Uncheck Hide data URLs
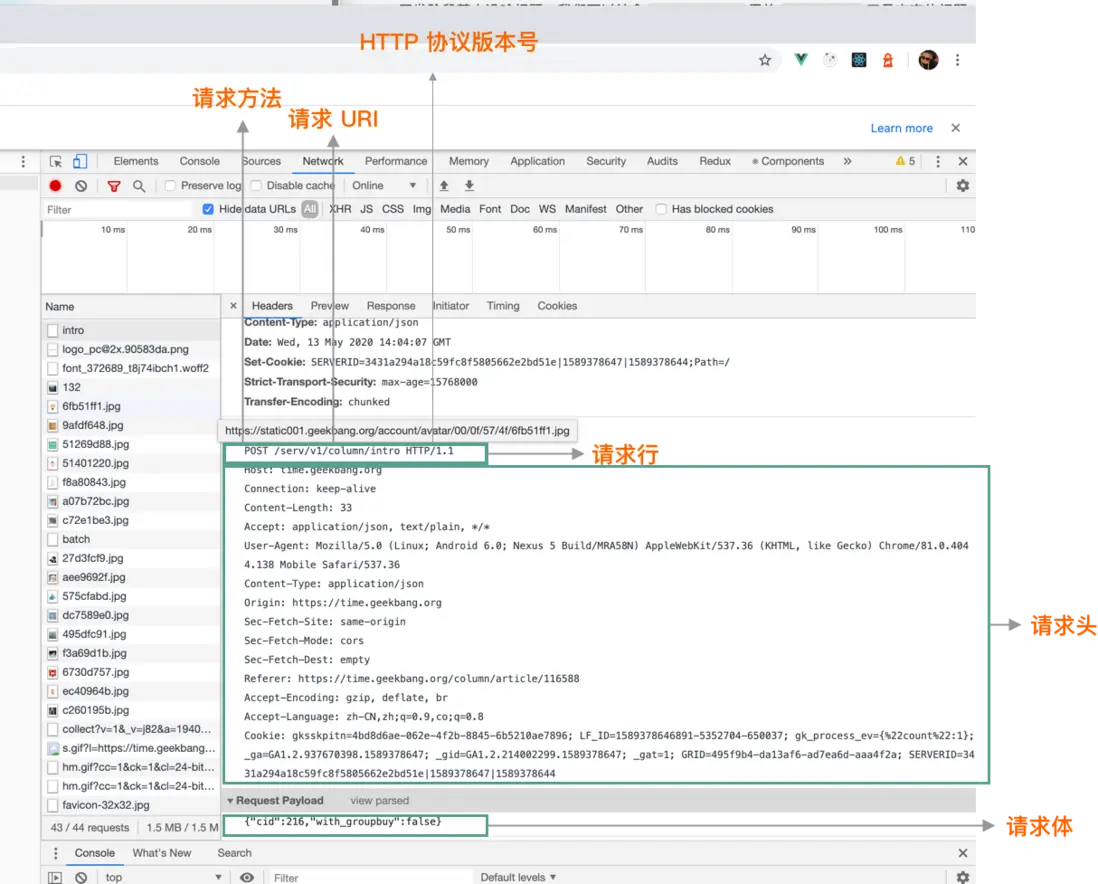Viewport: 1098px width, 884px height. (x=208, y=209)
